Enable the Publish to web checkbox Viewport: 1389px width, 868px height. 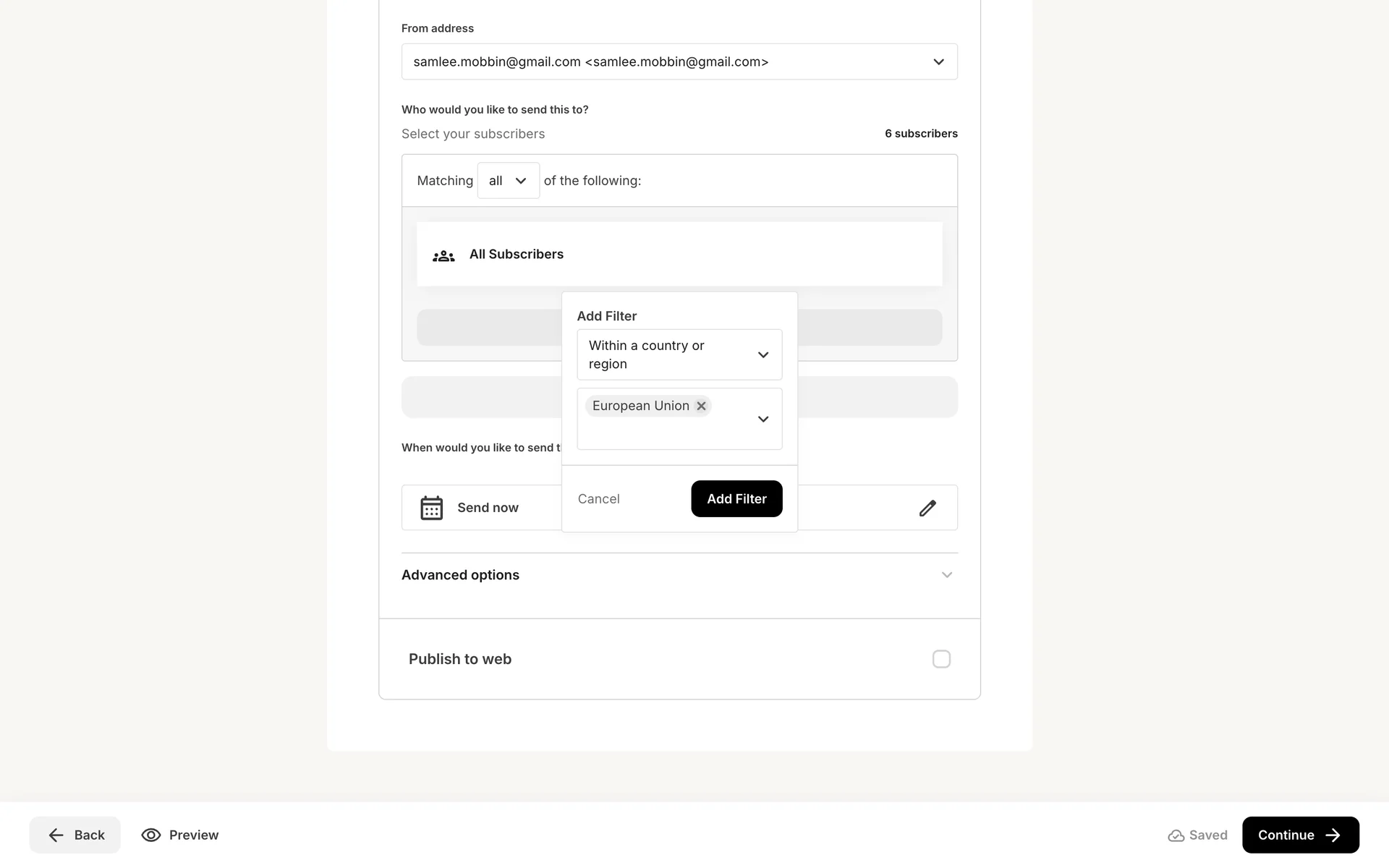[940, 659]
